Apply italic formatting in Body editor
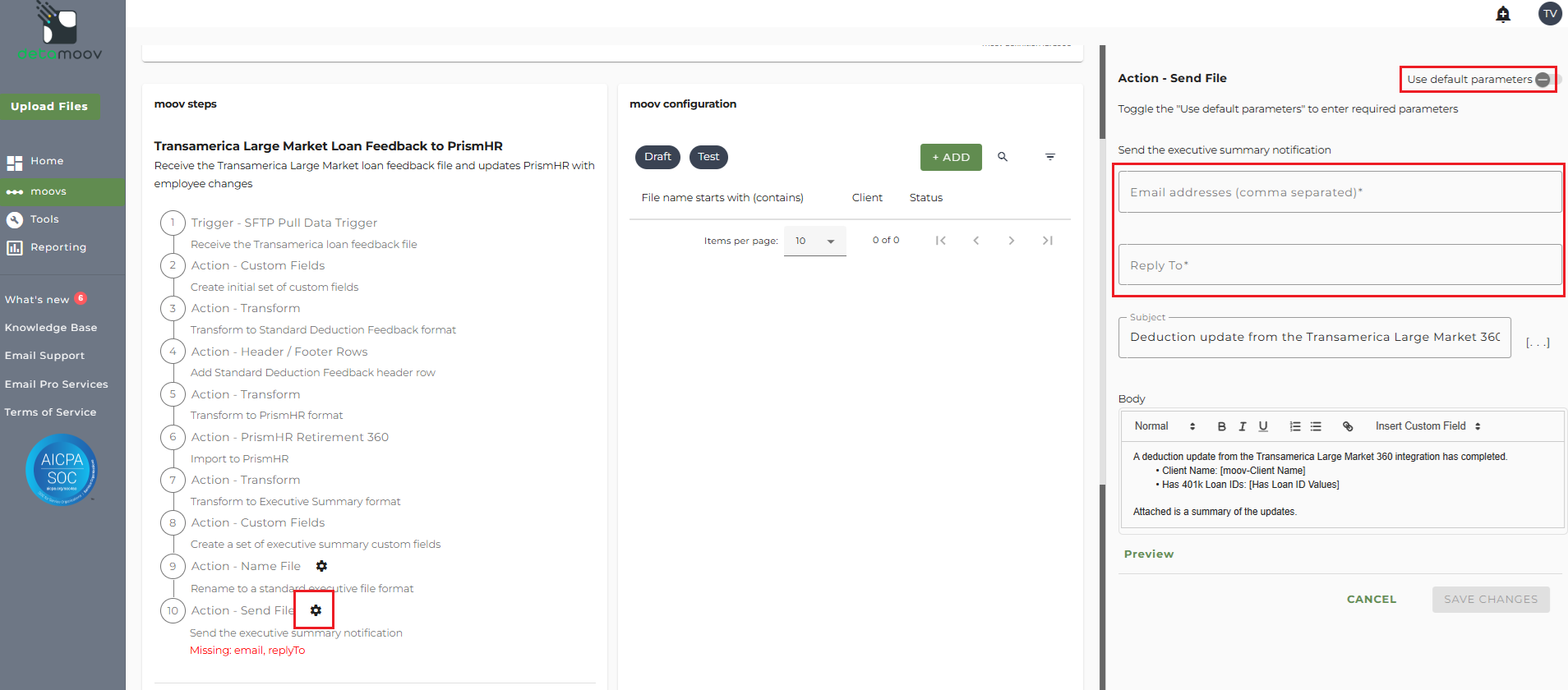Viewport: 1568px width, 690px height. point(1243,426)
